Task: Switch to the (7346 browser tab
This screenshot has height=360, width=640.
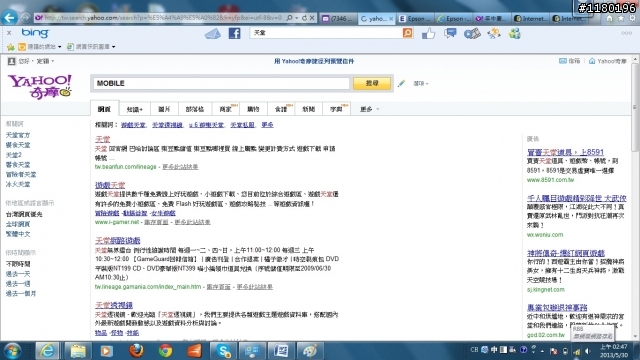Action: pyautogui.click(x=337, y=18)
